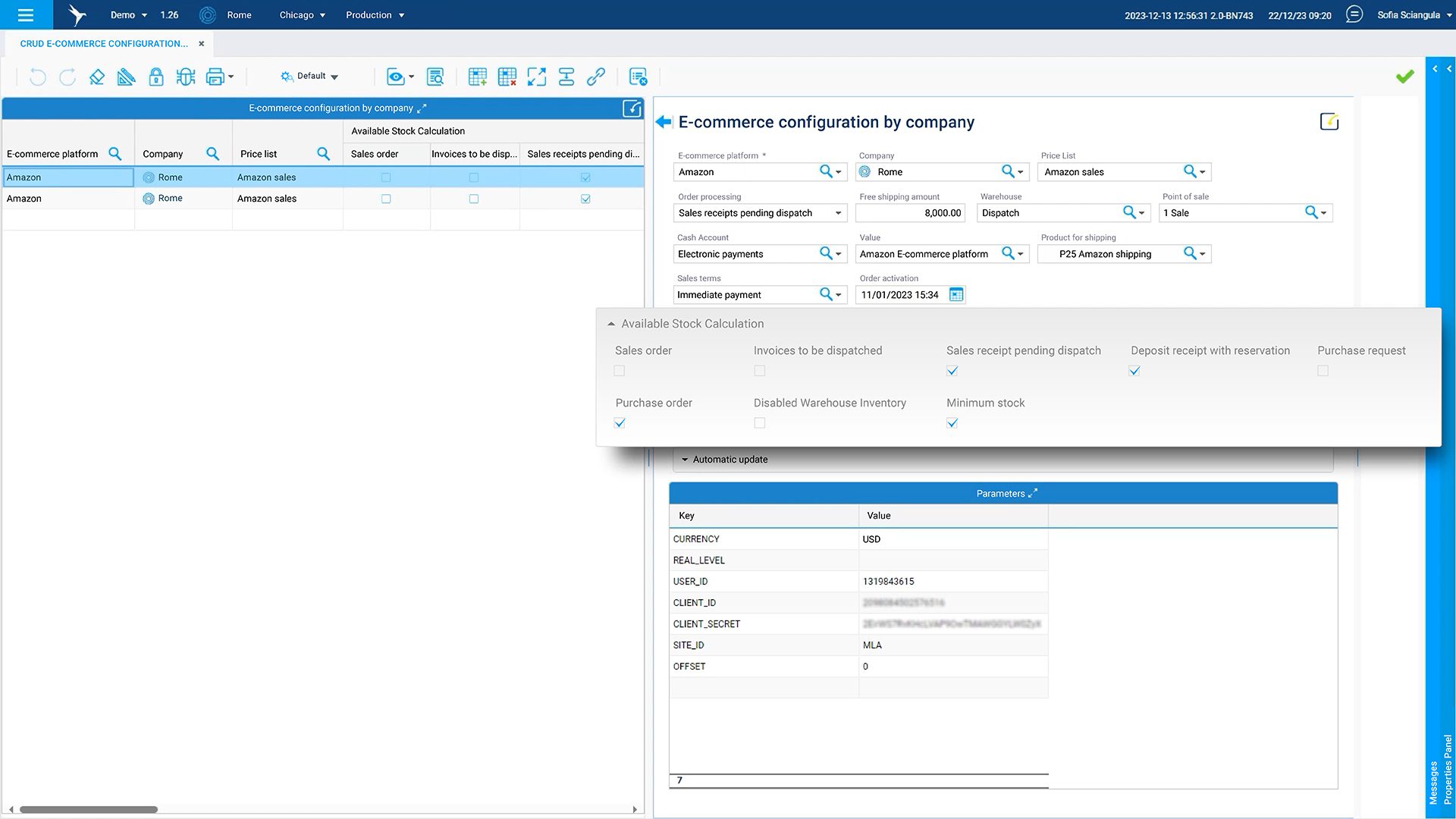1456x819 pixels.
Task: Open the hamburger main menu
Action: click(x=26, y=15)
